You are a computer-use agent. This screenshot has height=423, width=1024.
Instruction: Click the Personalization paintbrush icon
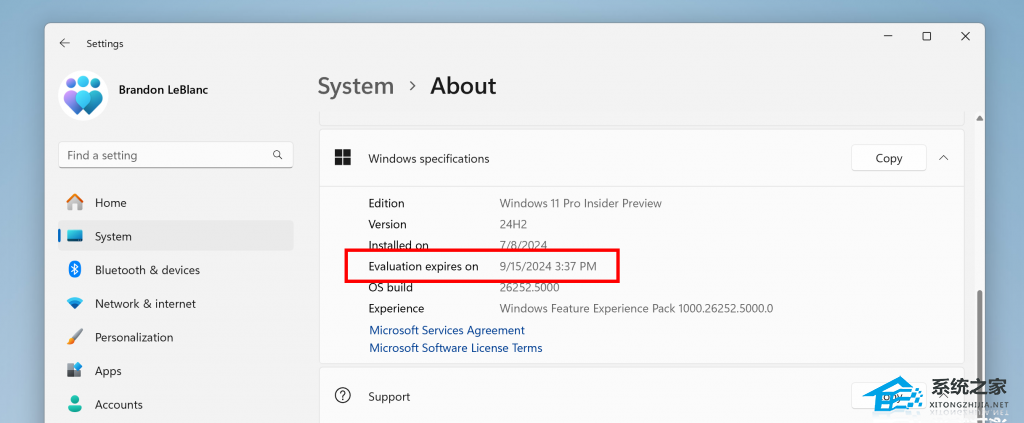pyautogui.click(x=75, y=337)
